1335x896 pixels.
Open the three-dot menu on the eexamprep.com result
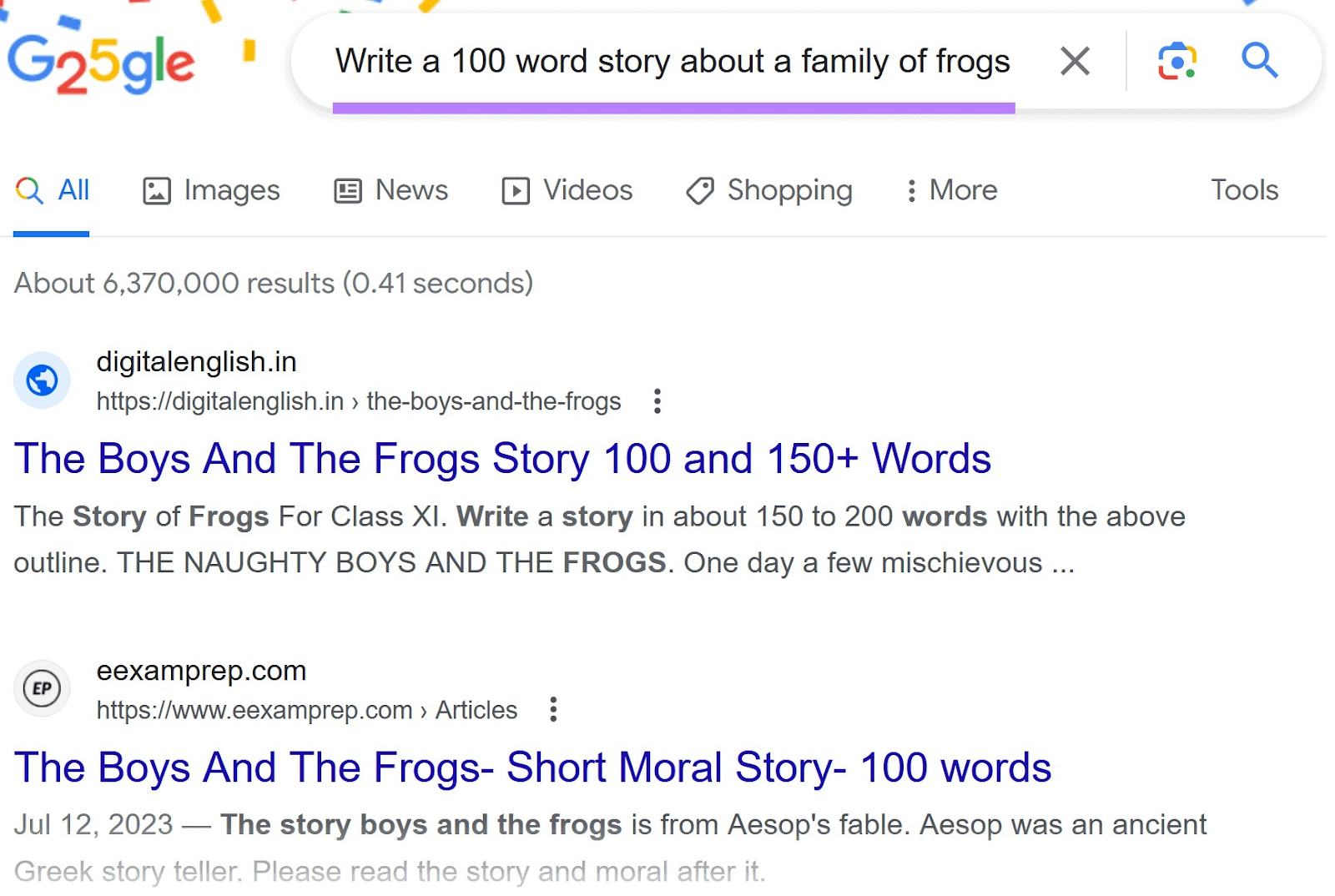554,709
